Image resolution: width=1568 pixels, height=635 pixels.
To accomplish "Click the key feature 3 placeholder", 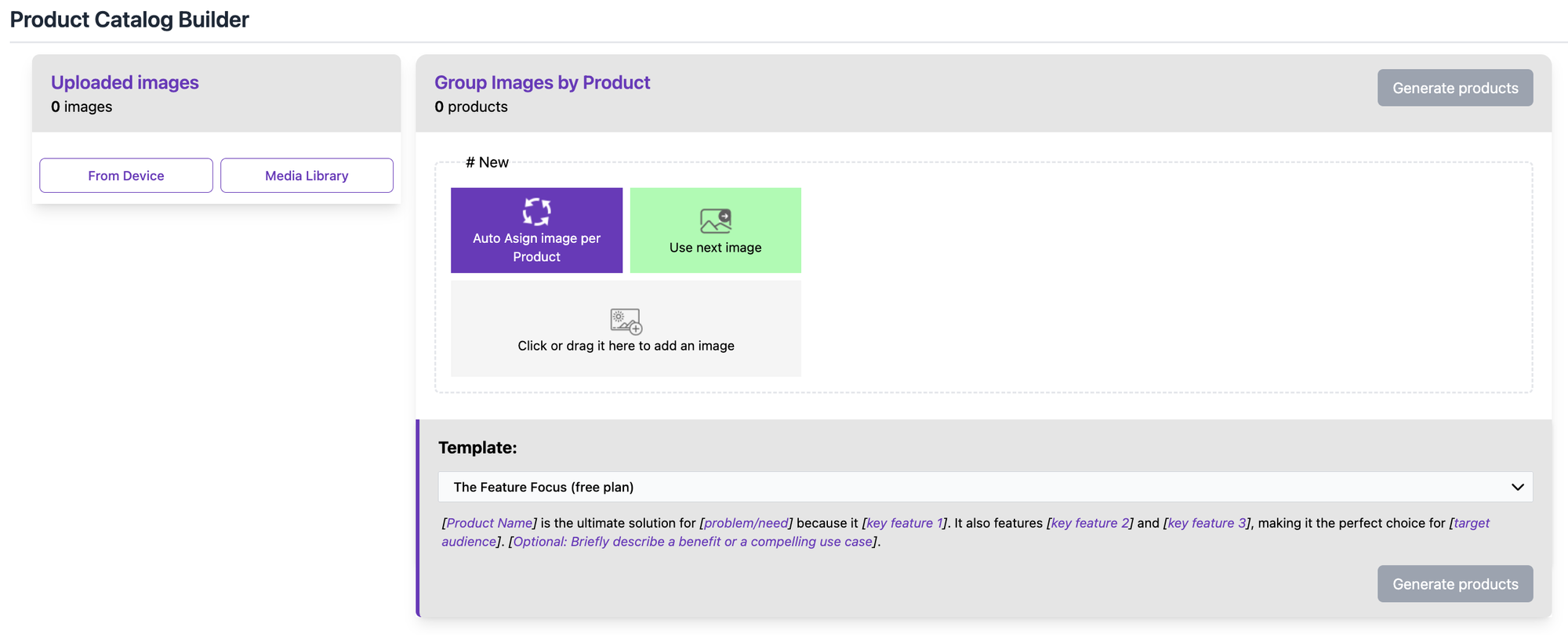I will [1206, 523].
